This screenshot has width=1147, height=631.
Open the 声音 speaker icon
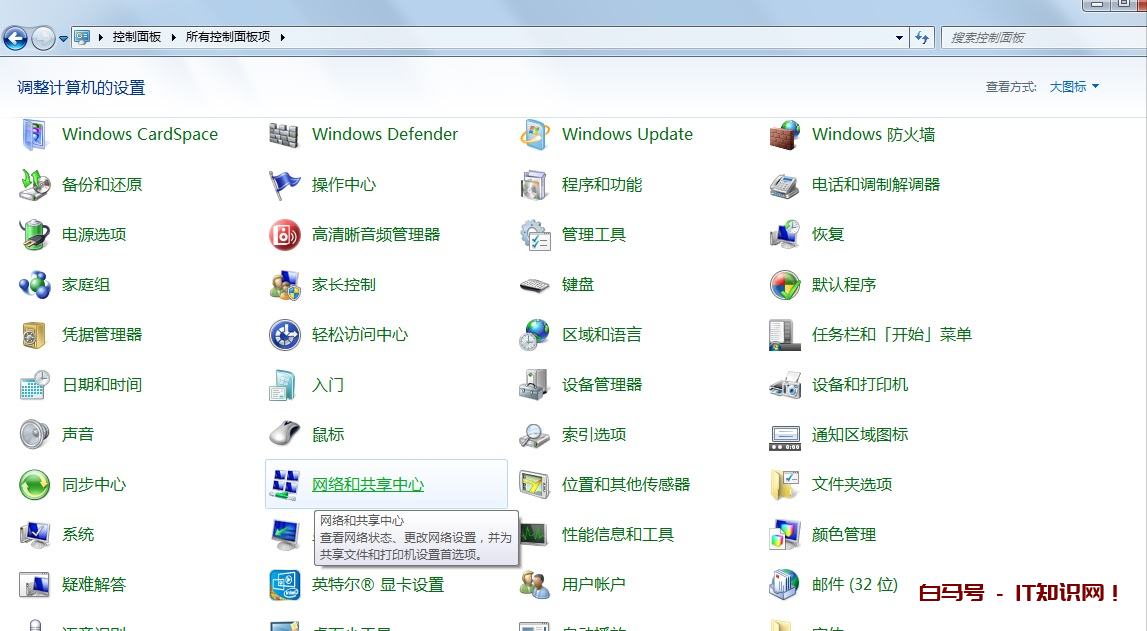click(x=35, y=435)
